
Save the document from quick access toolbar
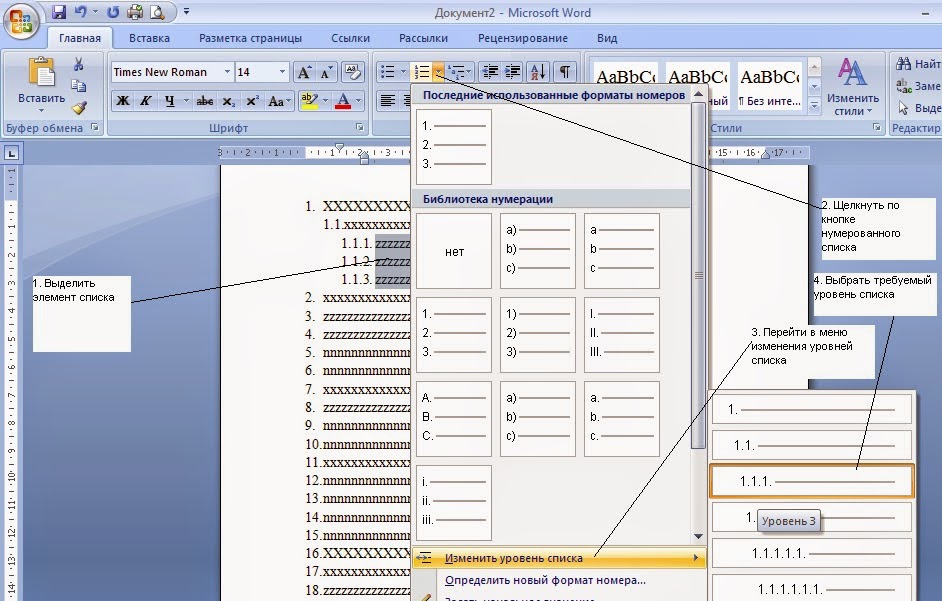58,12
